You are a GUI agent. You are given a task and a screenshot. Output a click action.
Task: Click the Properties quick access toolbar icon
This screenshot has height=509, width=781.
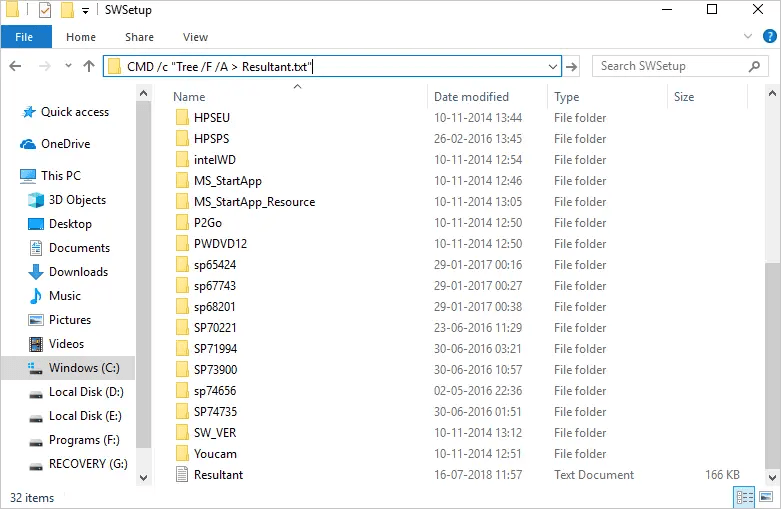click(x=45, y=10)
